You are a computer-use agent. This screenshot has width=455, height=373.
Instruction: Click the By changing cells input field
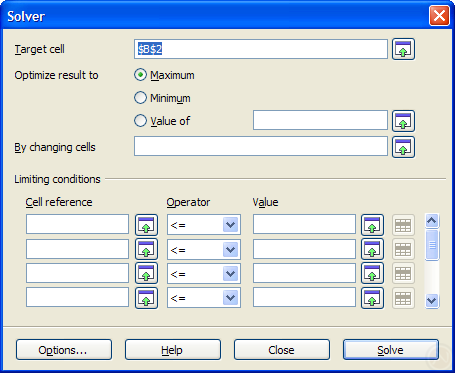click(x=261, y=146)
